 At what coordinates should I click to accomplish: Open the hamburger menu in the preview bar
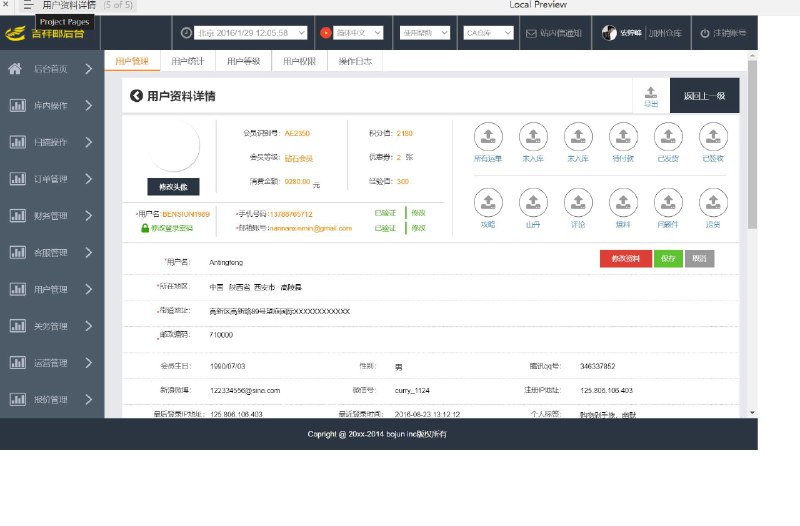click(x=28, y=5)
